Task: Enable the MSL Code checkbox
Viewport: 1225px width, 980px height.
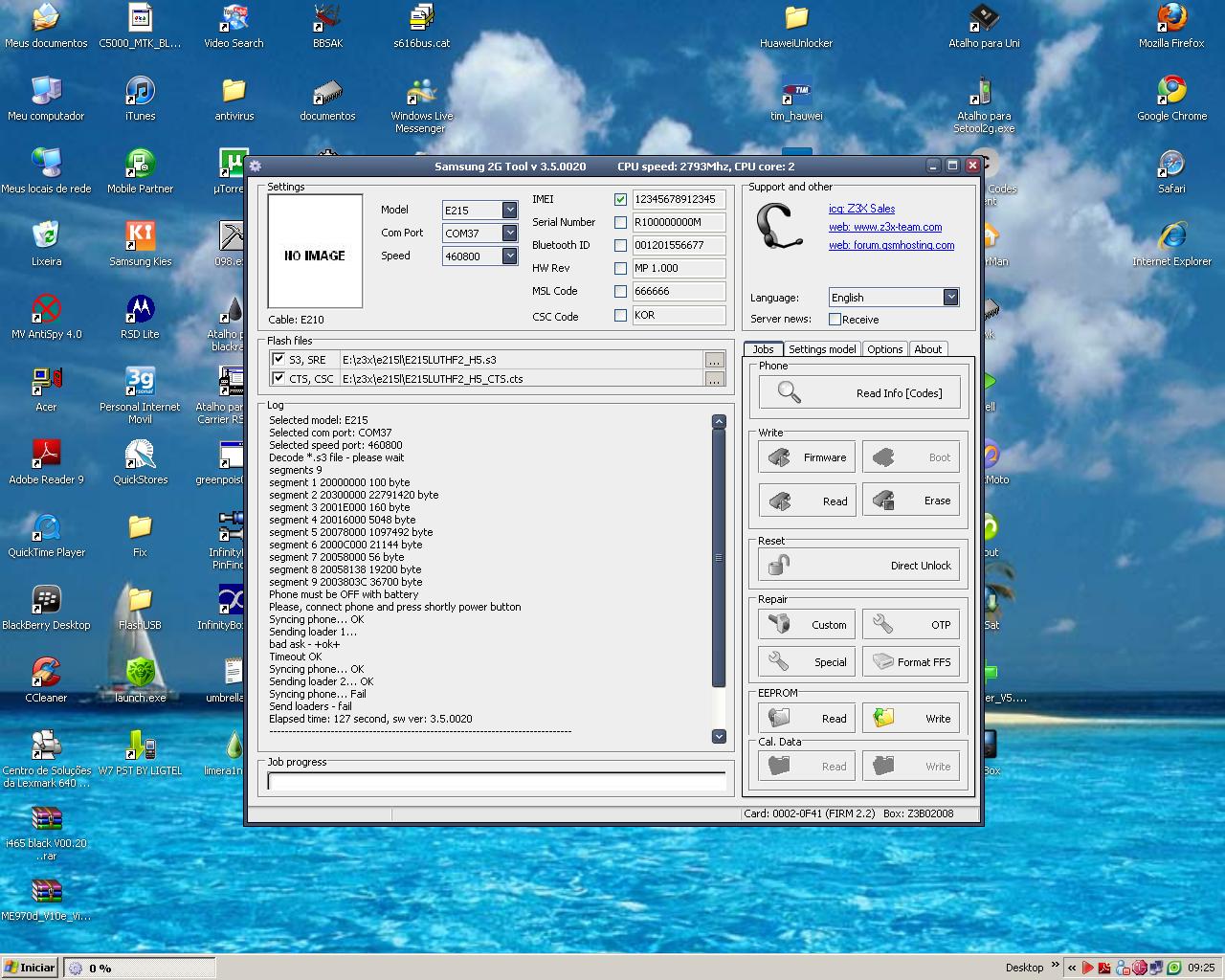Action: click(x=620, y=292)
